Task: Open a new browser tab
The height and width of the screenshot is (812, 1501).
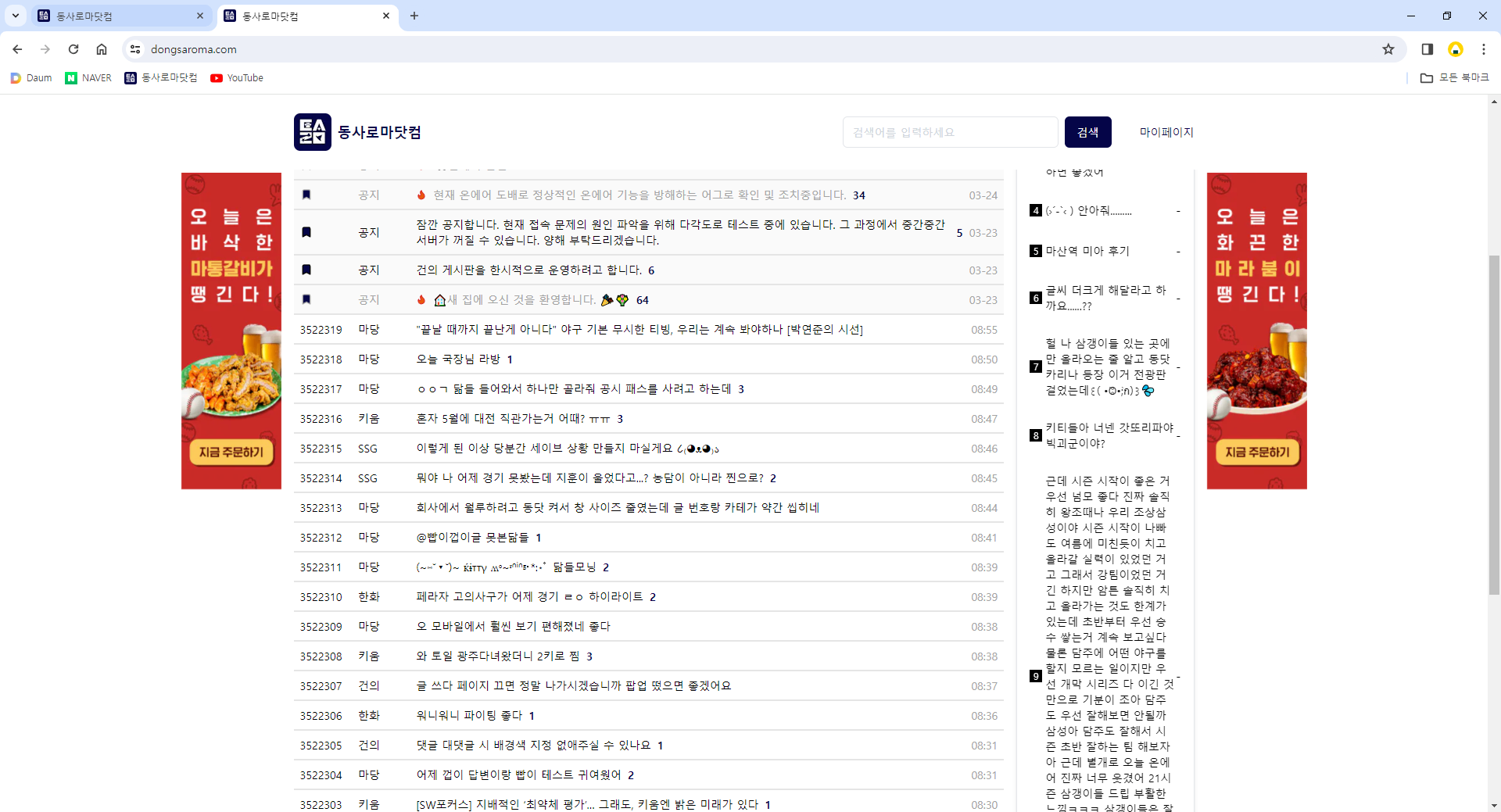Action: pyautogui.click(x=414, y=16)
